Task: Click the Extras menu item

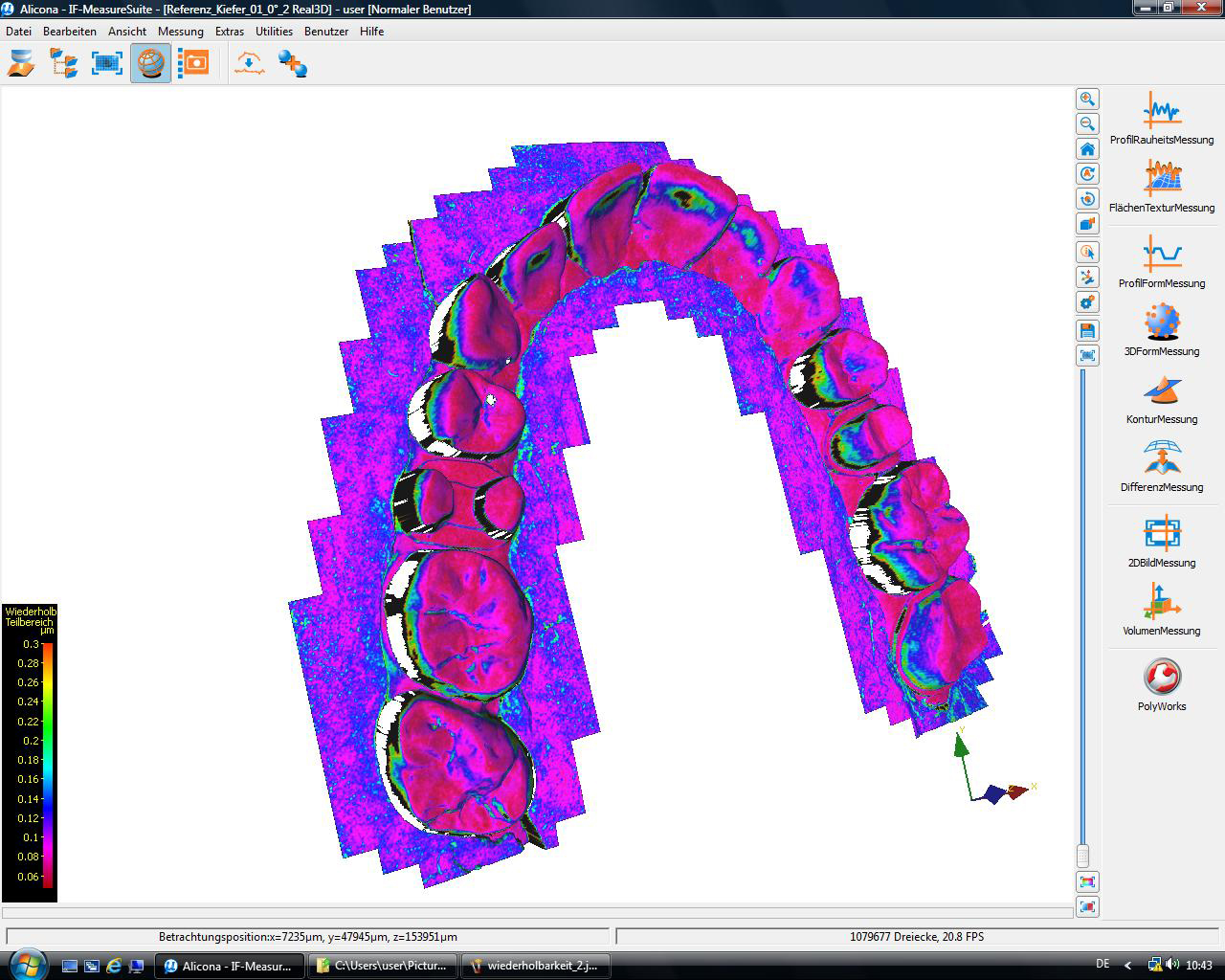Action: [x=230, y=31]
